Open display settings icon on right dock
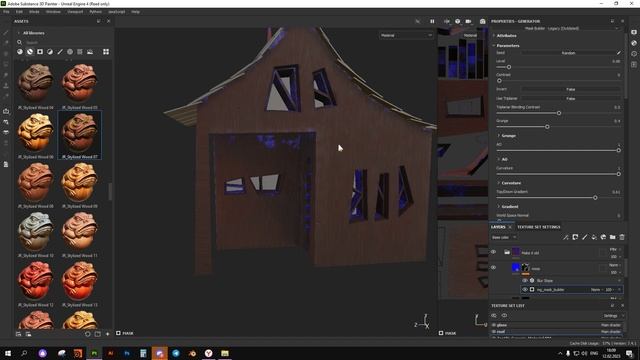 [634, 32]
